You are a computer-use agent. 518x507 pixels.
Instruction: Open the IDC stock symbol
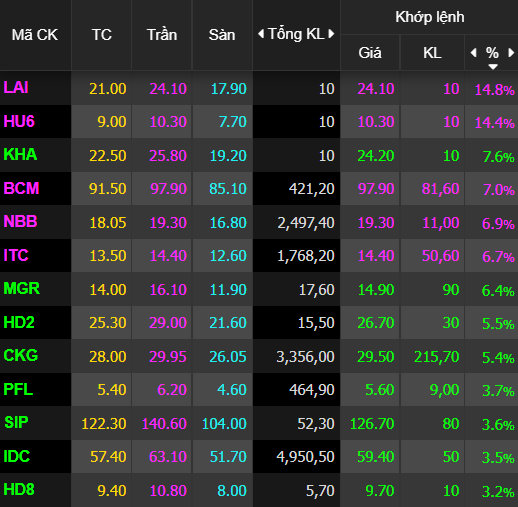click(17, 456)
